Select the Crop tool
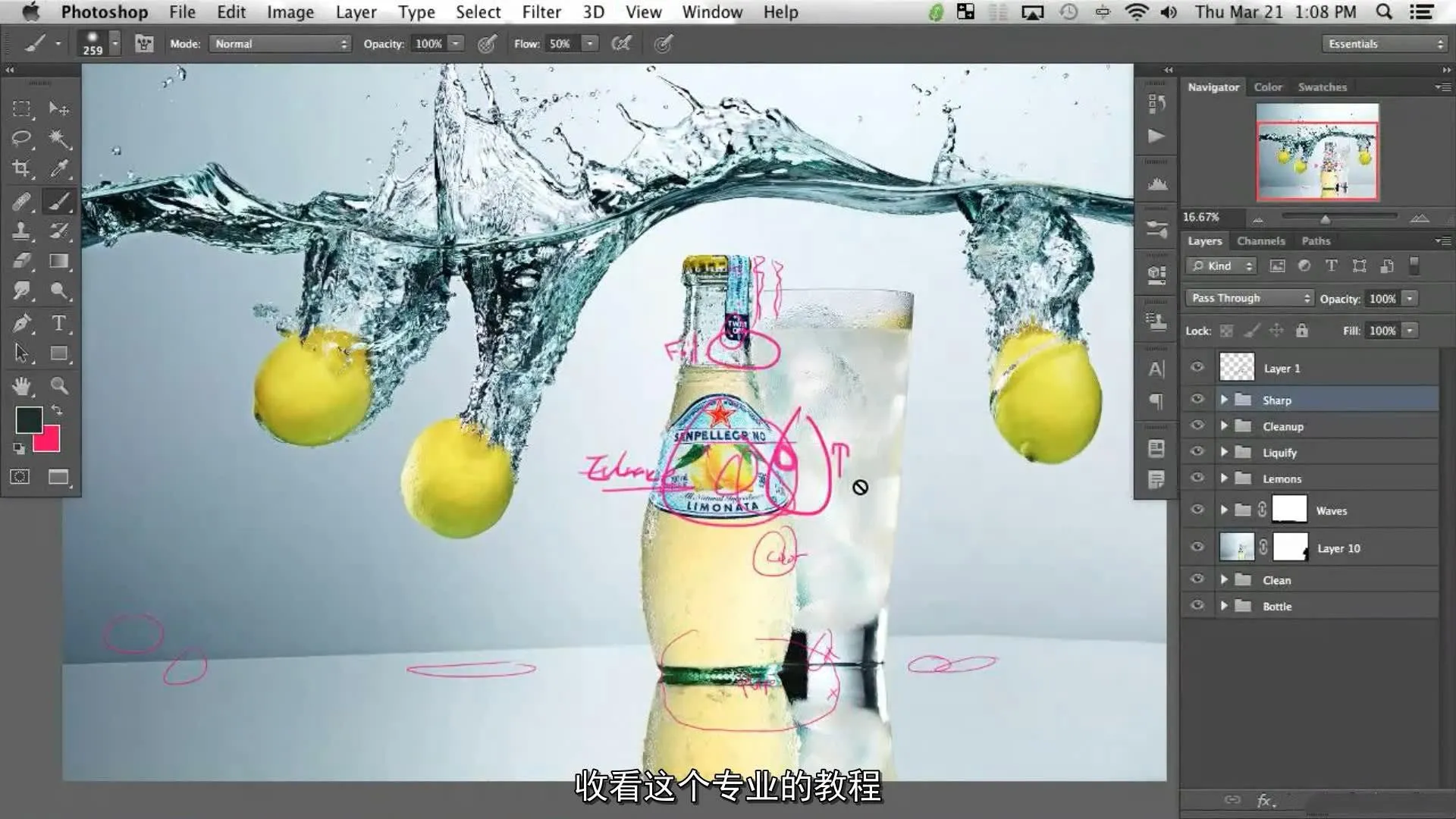 pos(22,169)
